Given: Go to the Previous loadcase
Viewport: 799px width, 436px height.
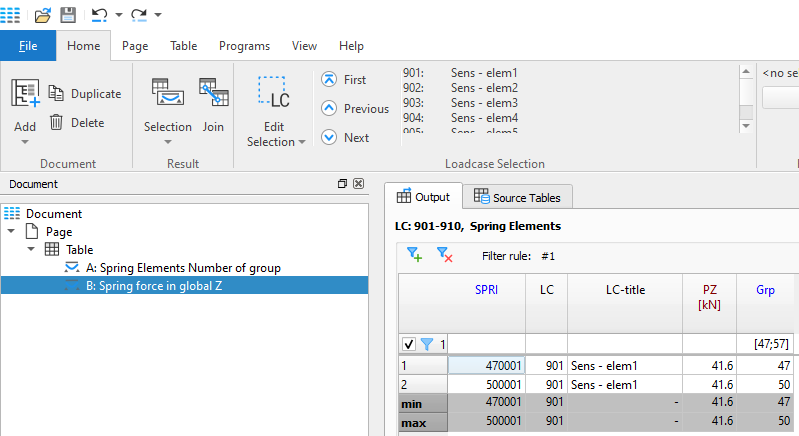Looking at the screenshot, I should pos(355,108).
